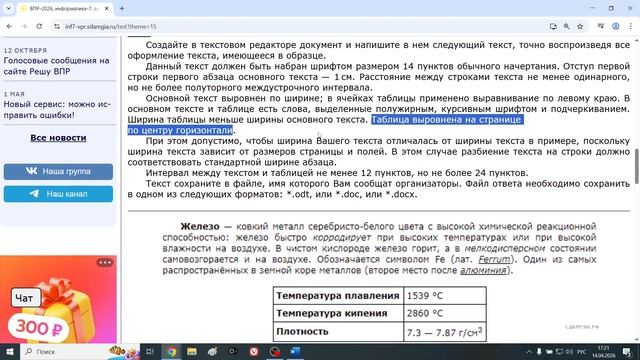
Task: Click table cell '1539 °C'
Action: (x=445, y=296)
